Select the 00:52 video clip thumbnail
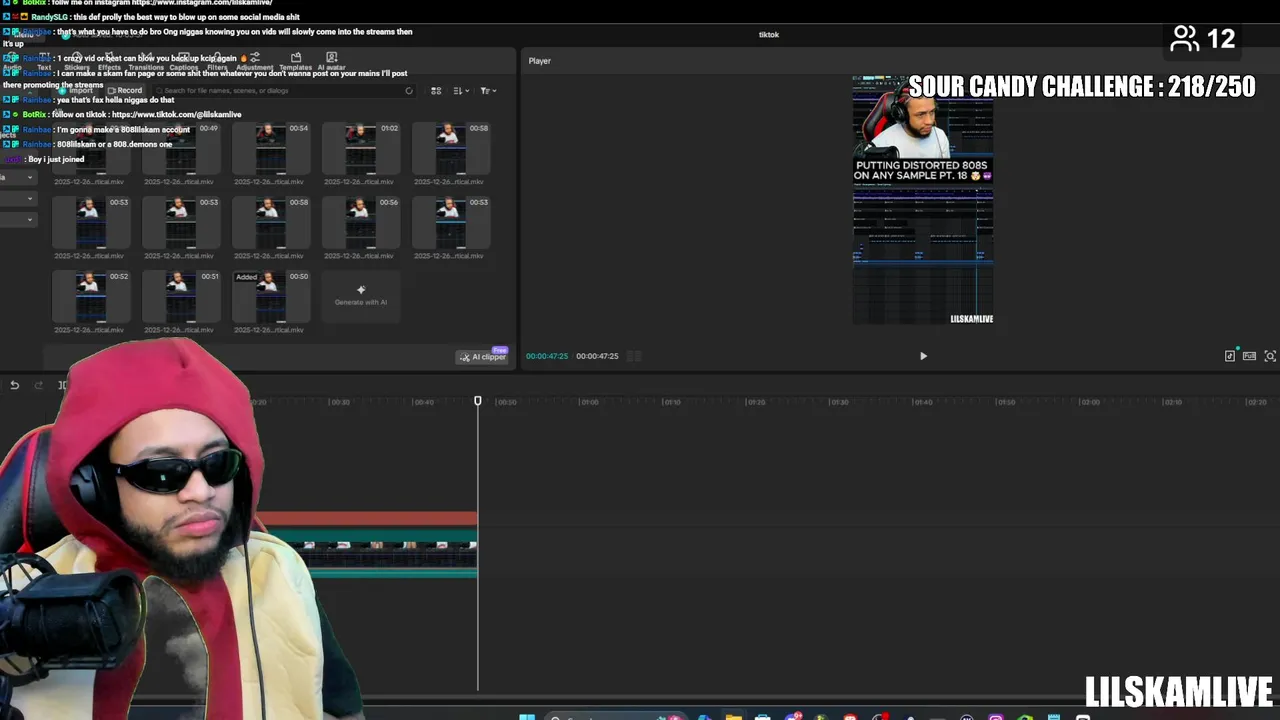The image size is (1280, 720). (91, 296)
